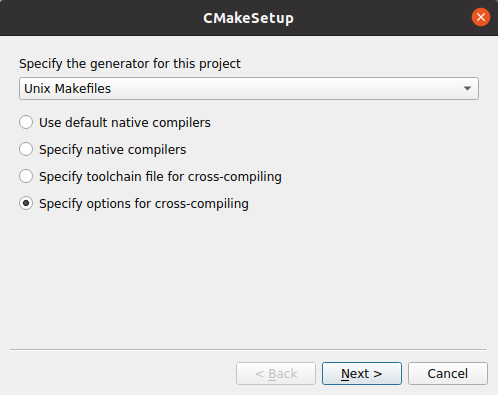Click the CMakeSetup title bar text
Viewport: 498px width, 395px height.
pyautogui.click(x=248, y=18)
